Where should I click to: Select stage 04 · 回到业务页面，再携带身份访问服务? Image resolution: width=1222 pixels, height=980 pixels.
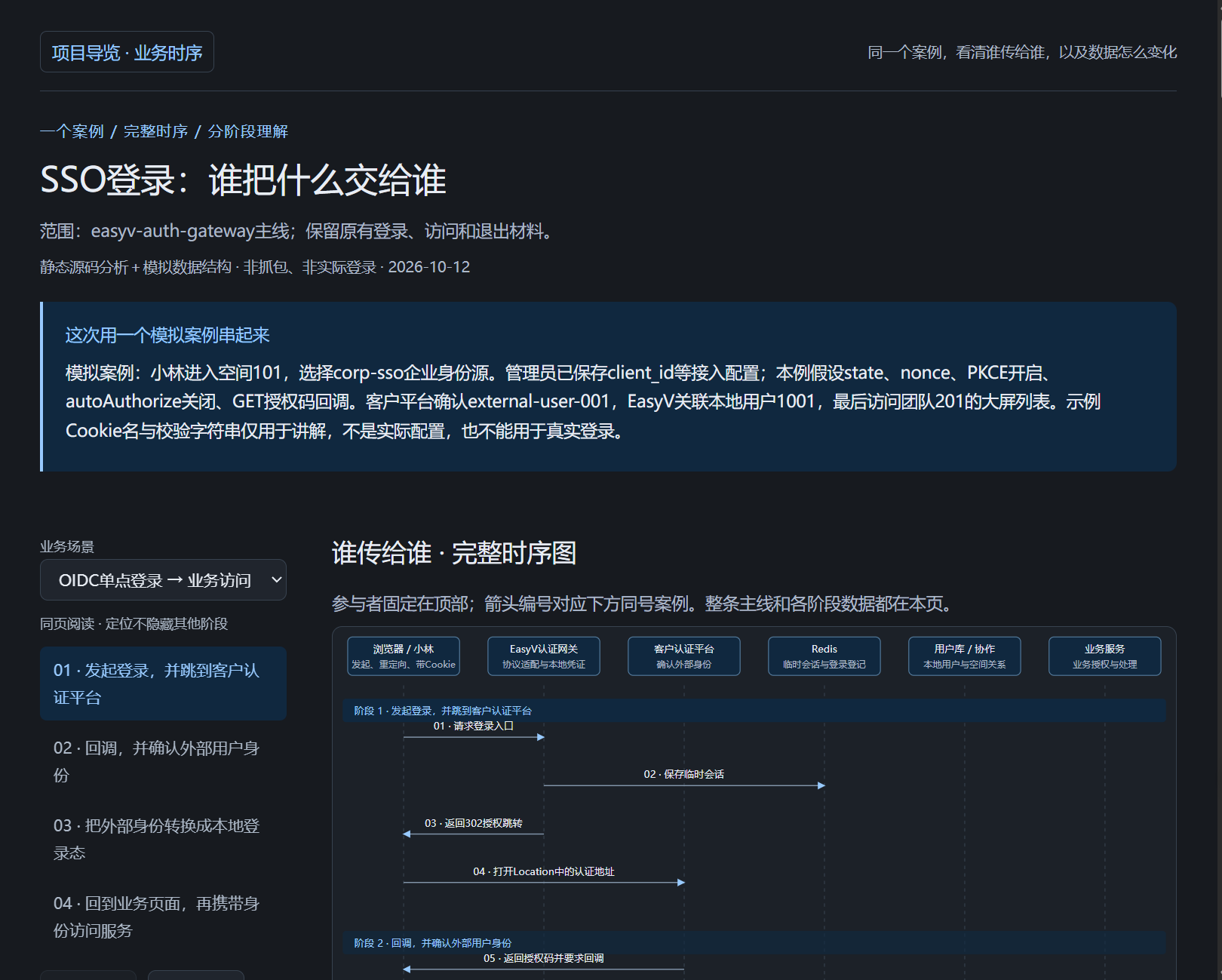[x=163, y=917]
